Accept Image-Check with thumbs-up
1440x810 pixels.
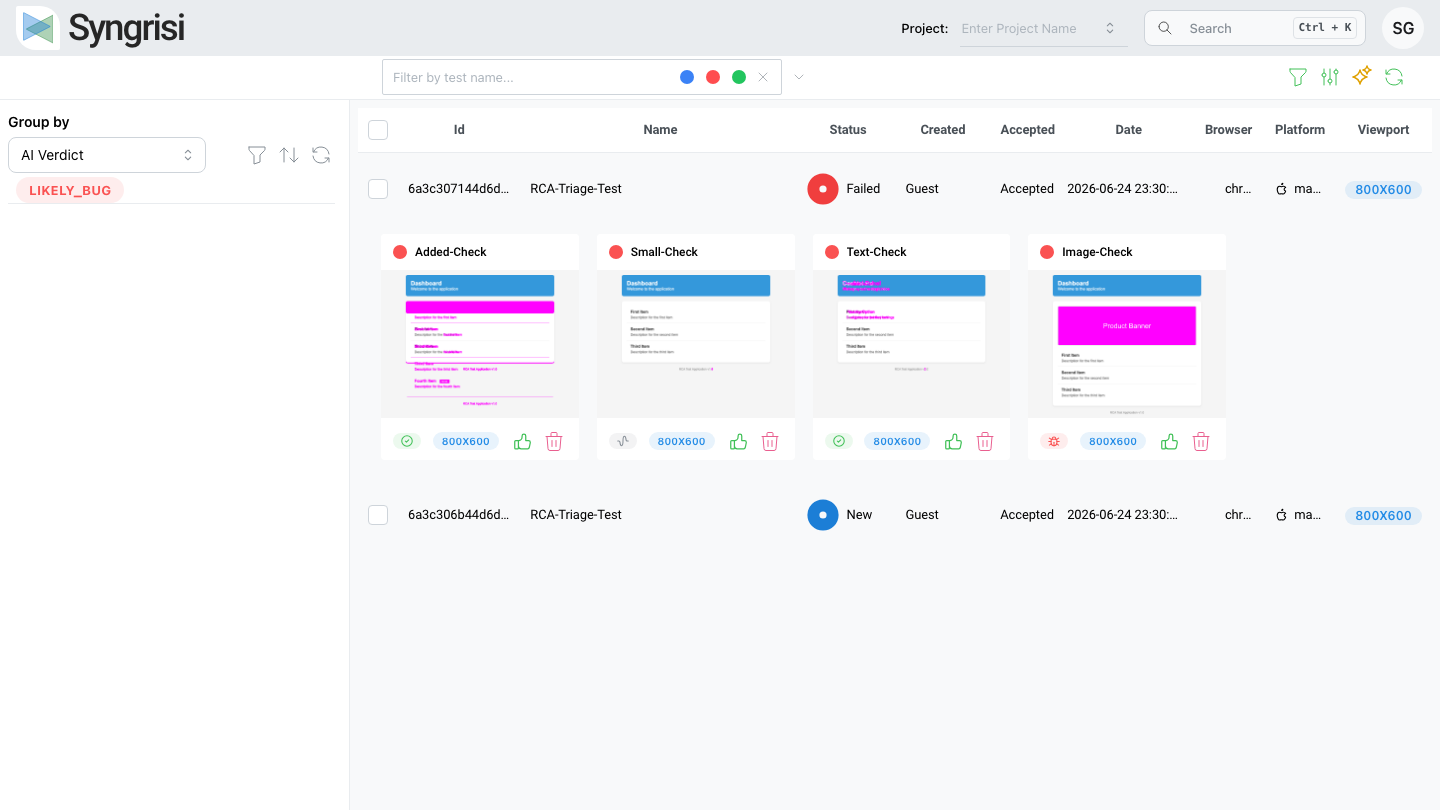coord(1169,441)
